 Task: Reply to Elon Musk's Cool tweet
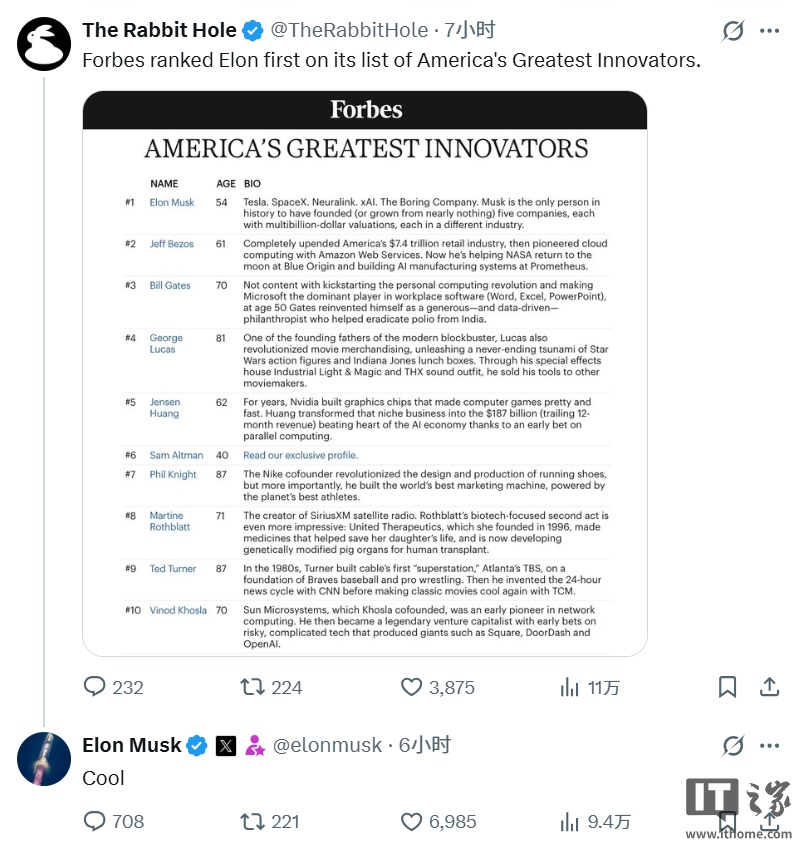pyautogui.click(x=96, y=821)
